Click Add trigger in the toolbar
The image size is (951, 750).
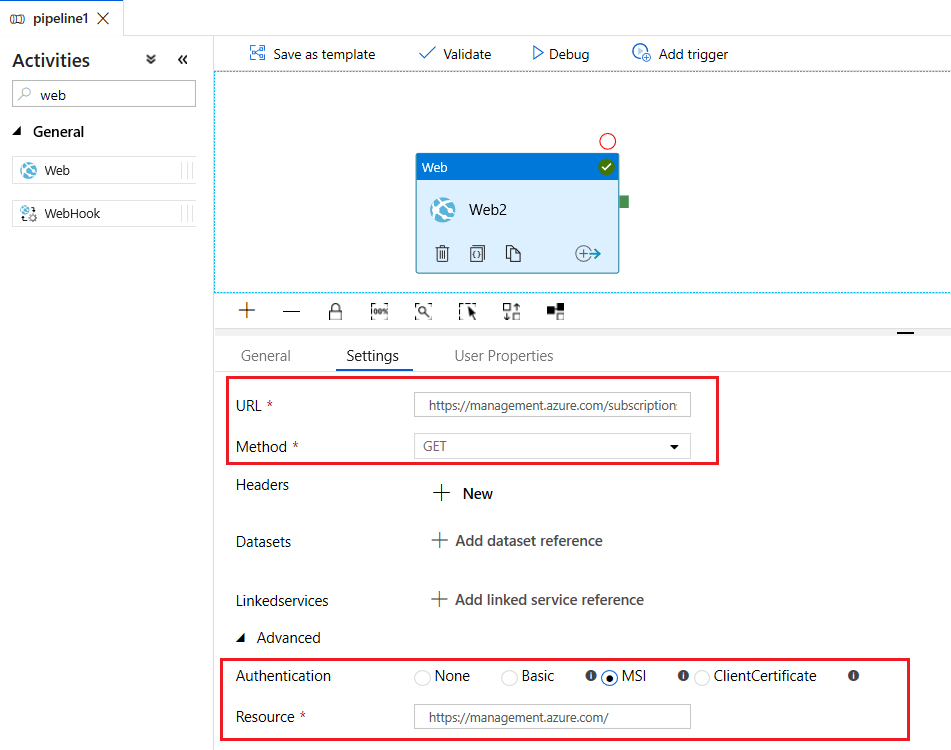click(x=680, y=53)
